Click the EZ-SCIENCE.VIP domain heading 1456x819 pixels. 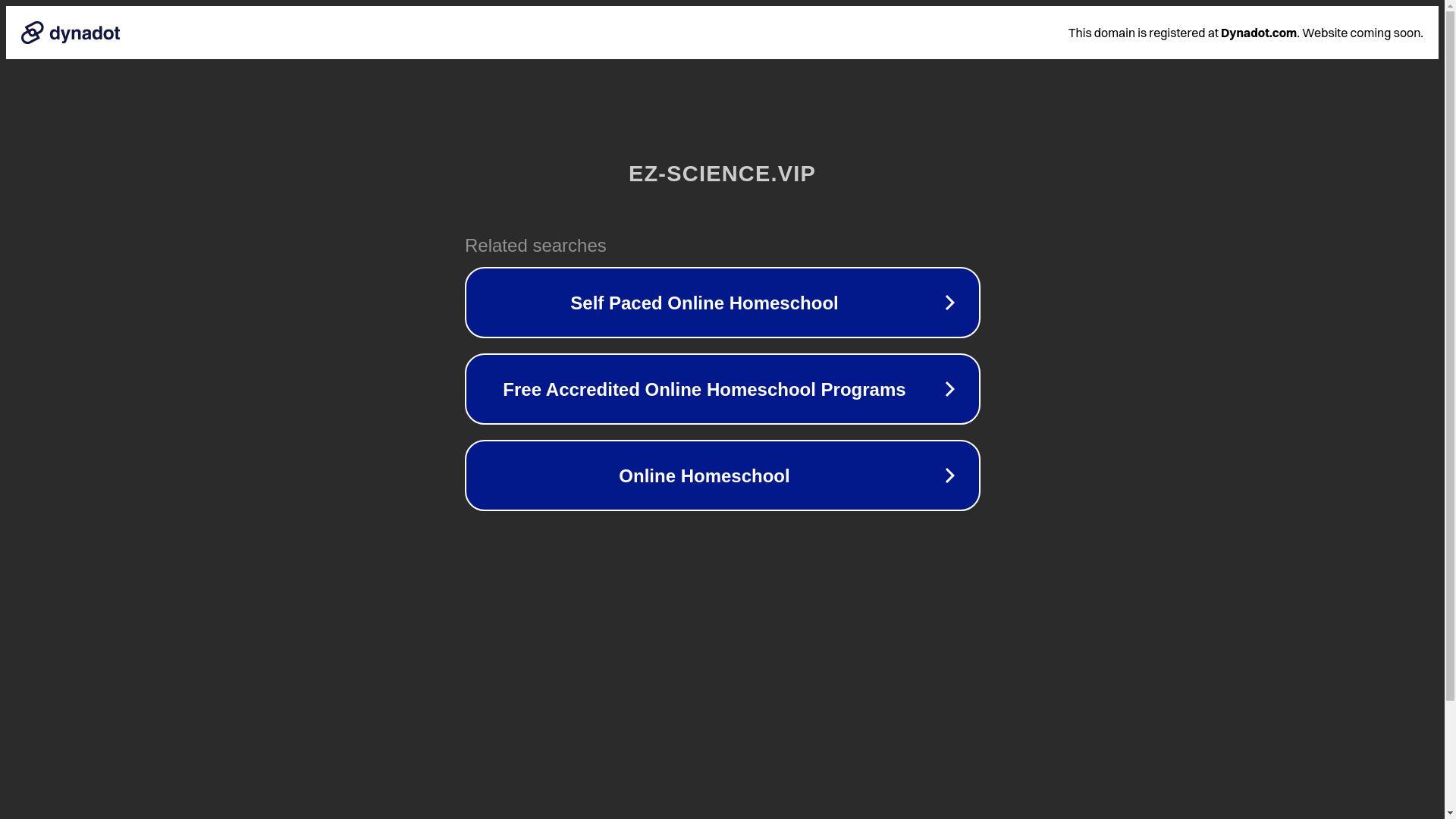coord(722,174)
